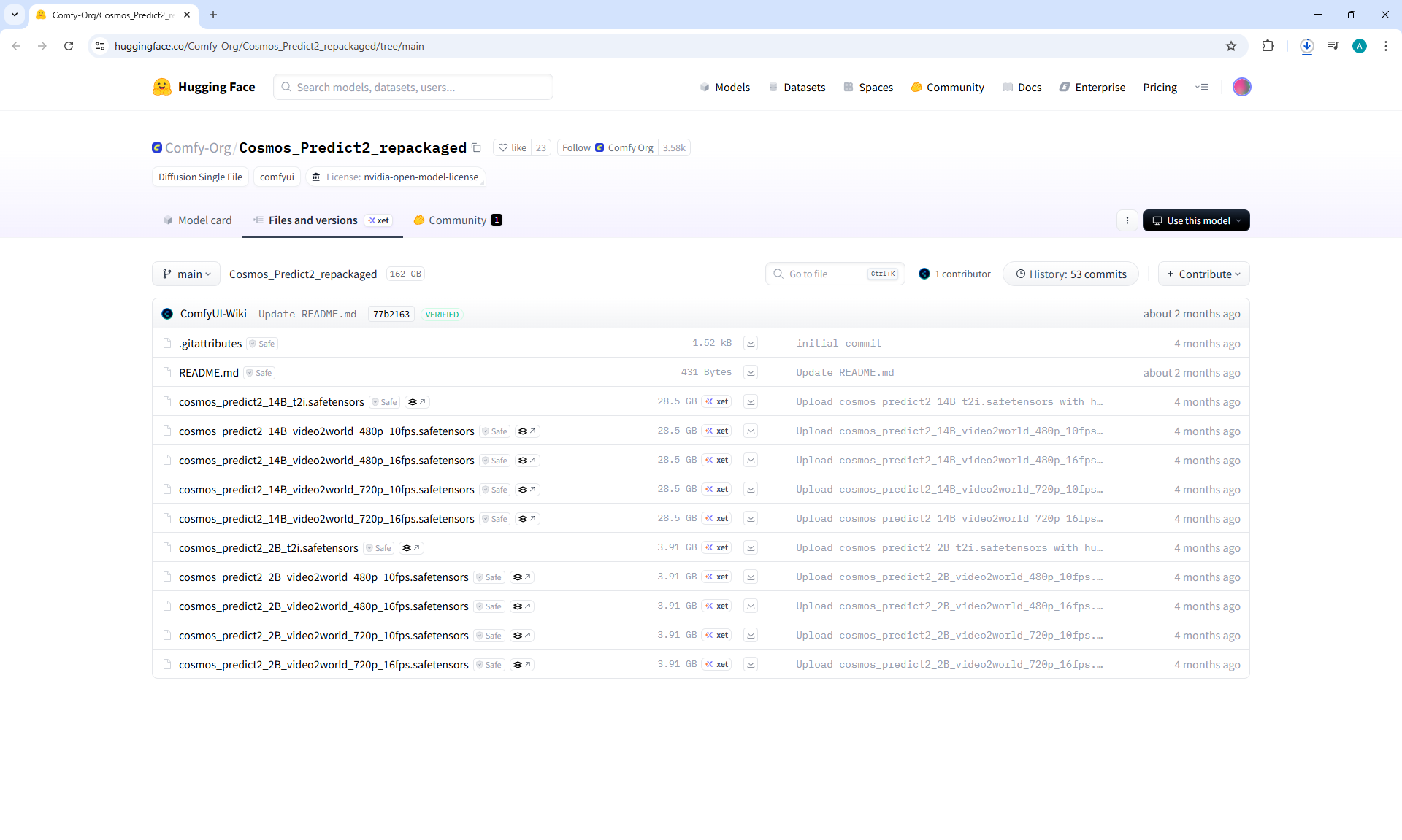The width and height of the screenshot is (1402, 840).
Task: Download cosmos_predict2_2B_video2world_720p_16fps.safetensors via its download icon
Action: pyautogui.click(x=751, y=664)
